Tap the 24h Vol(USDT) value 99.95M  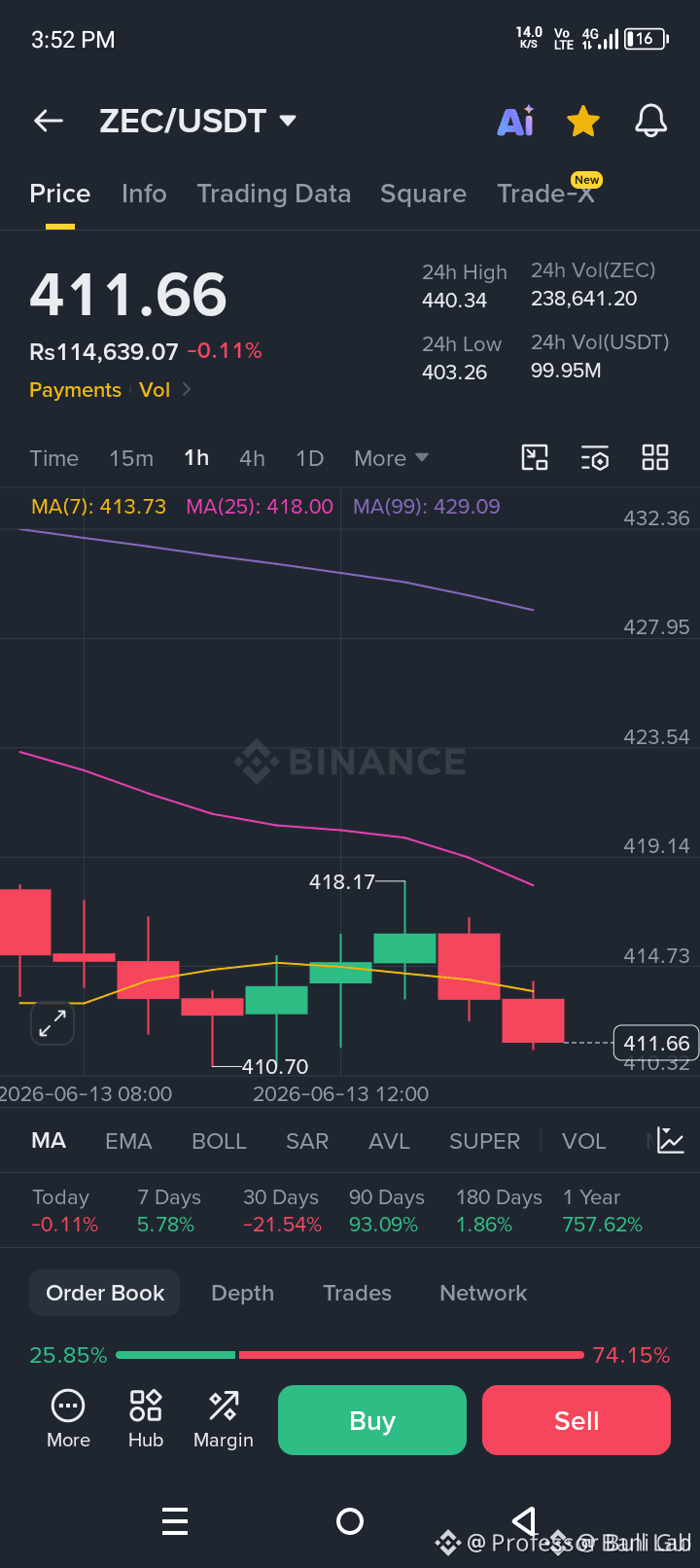[566, 371]
